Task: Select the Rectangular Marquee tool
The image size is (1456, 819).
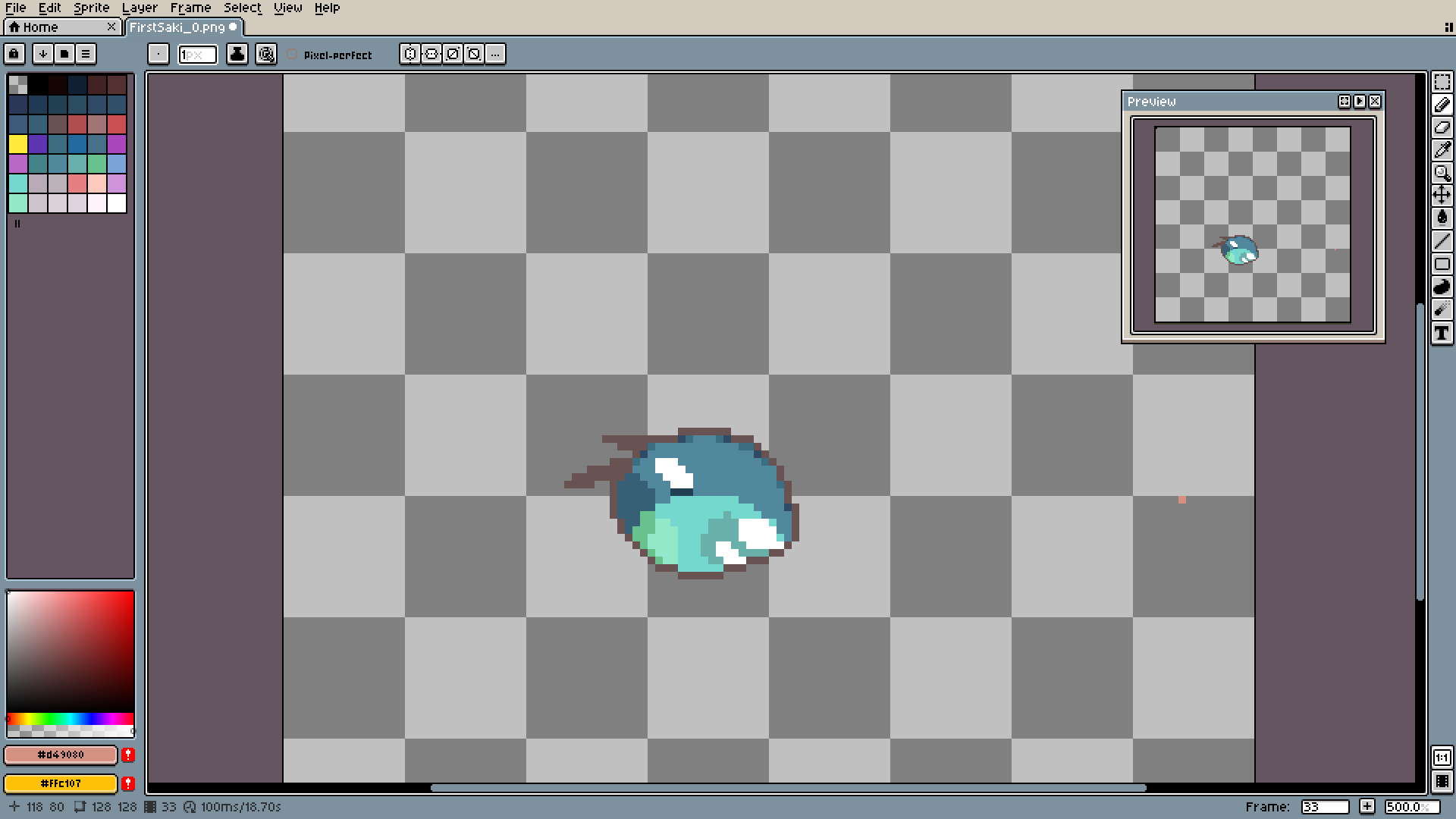Action: coord(1442,82)
